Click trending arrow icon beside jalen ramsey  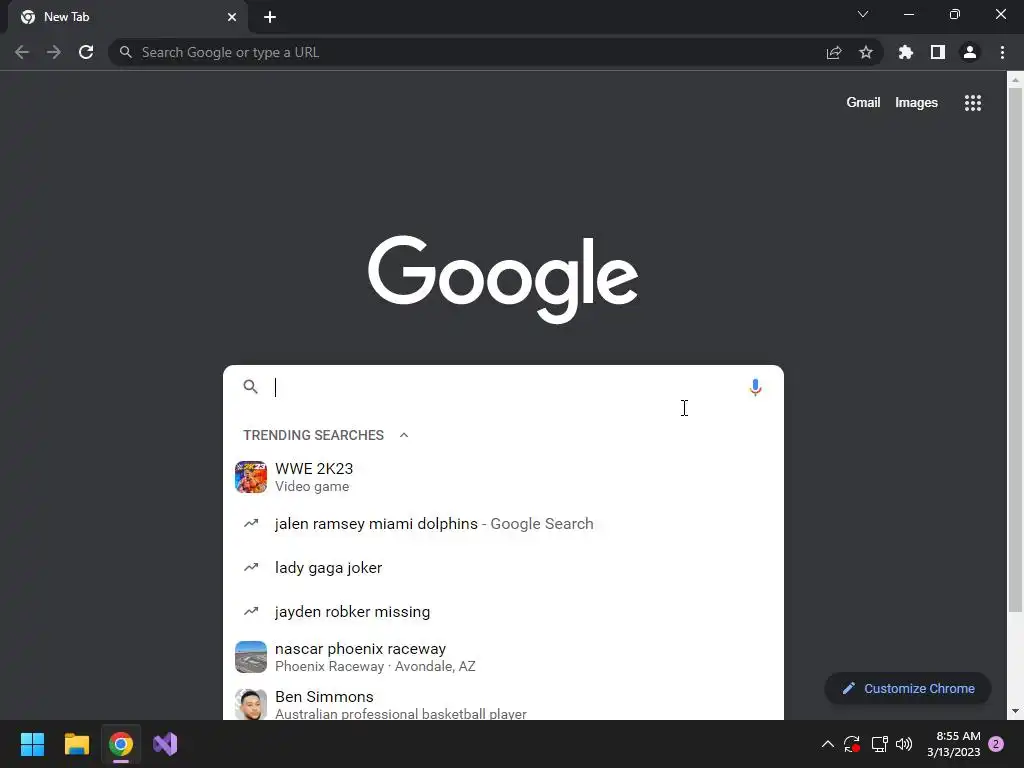pos(251,524)
